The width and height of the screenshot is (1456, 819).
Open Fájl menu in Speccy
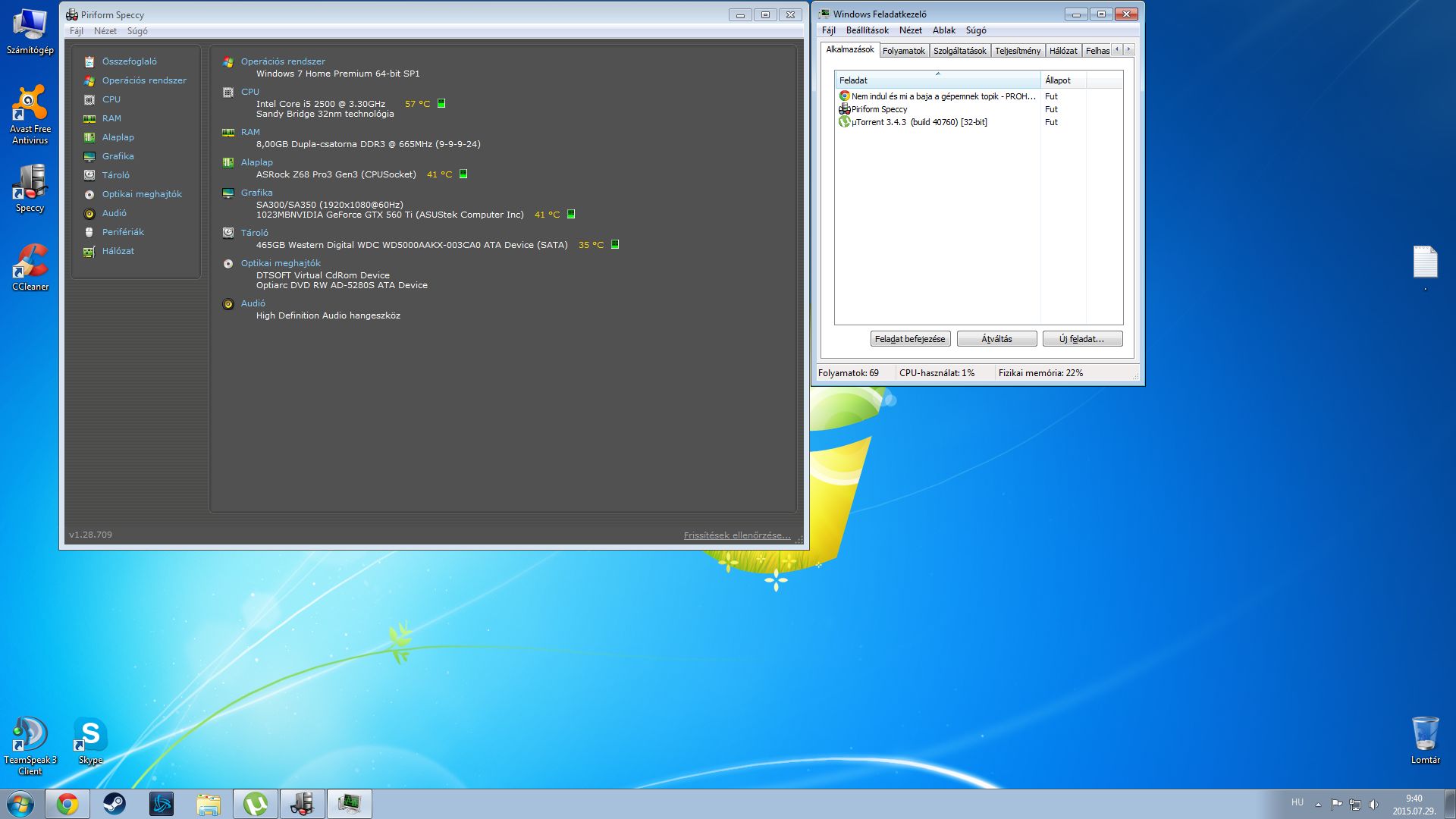[x=77, y=31]
